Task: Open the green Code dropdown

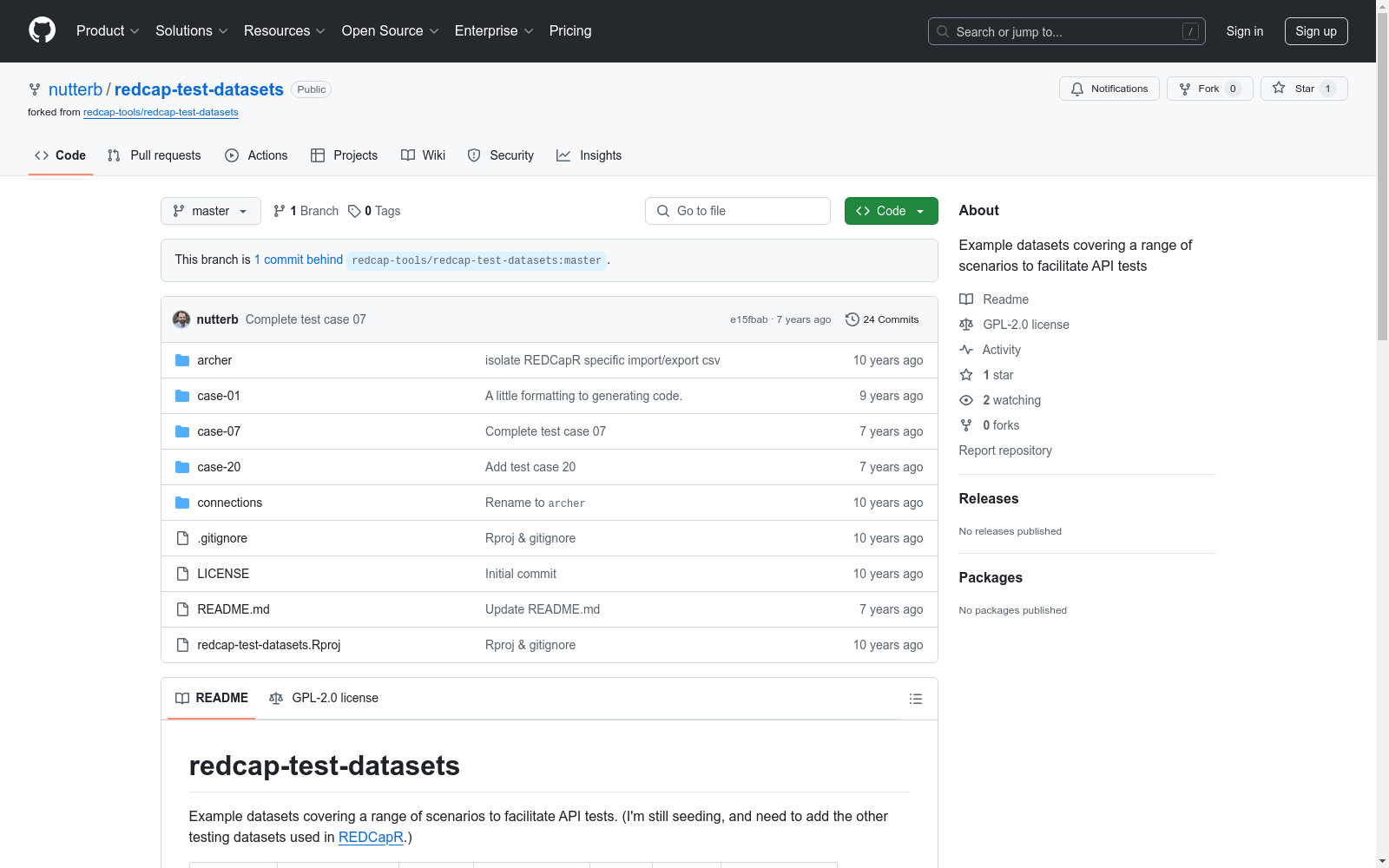Action: [x=892, y=211]
